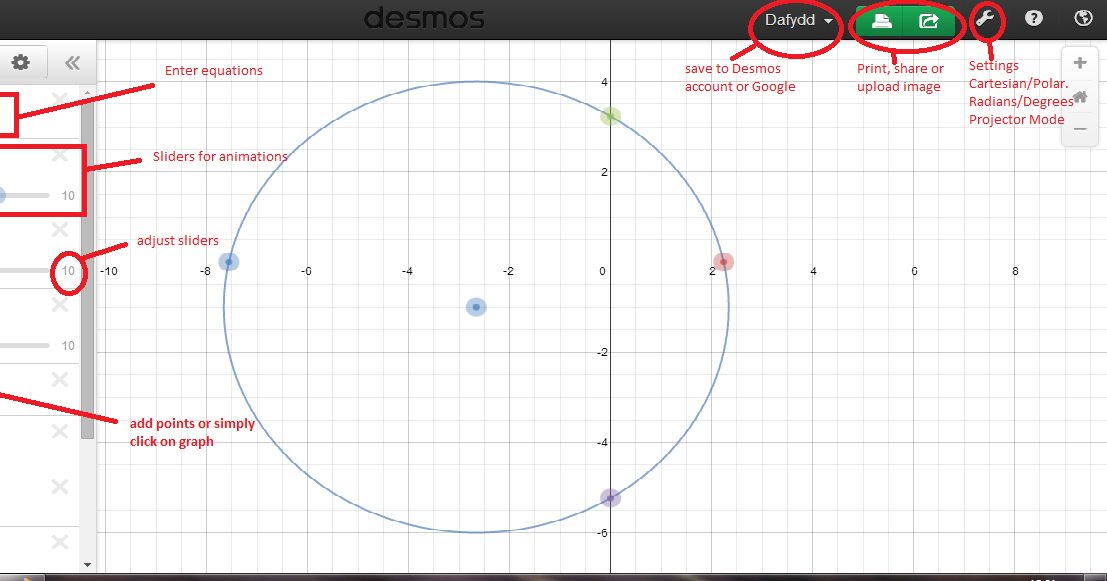Screen dimensions: 1107x581
Task: Click the expression list scroll-down arrow
Action: click(x=87, y=565)
